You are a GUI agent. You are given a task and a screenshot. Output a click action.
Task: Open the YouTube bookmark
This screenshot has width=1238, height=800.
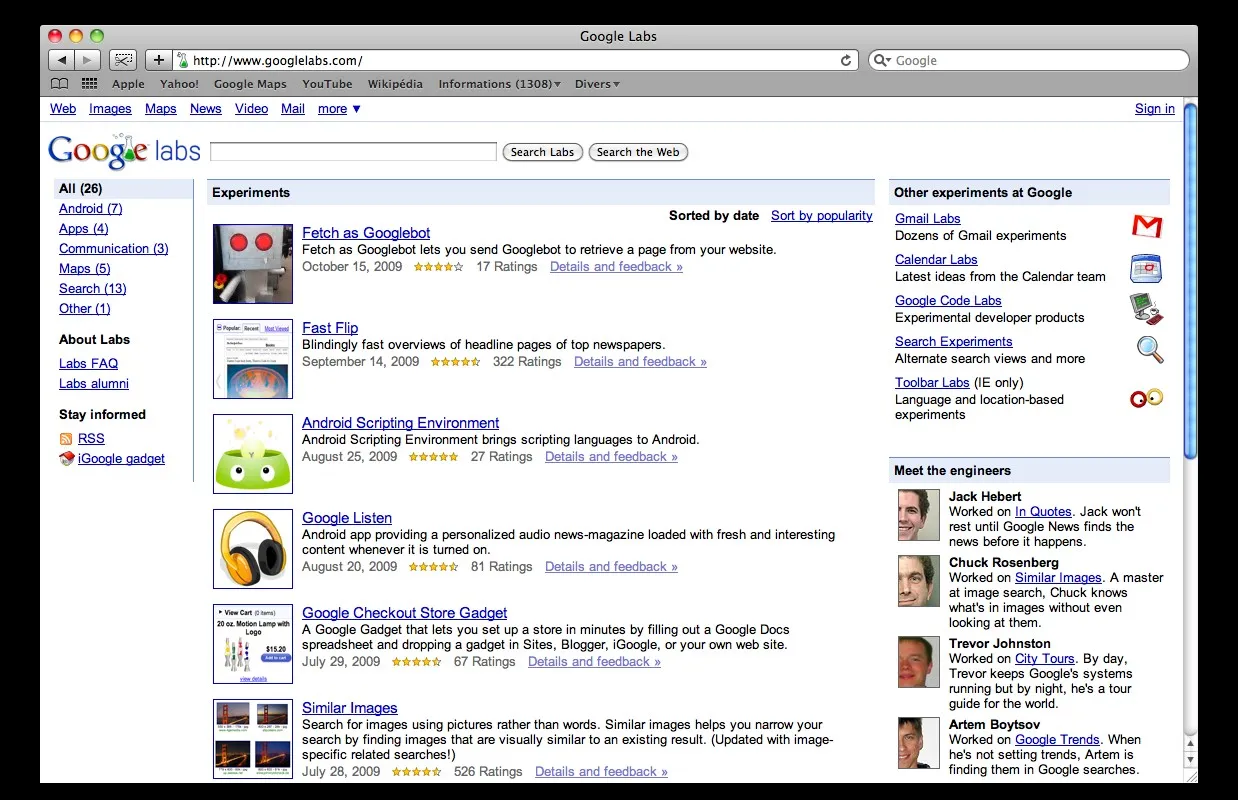tap(327, 84)
